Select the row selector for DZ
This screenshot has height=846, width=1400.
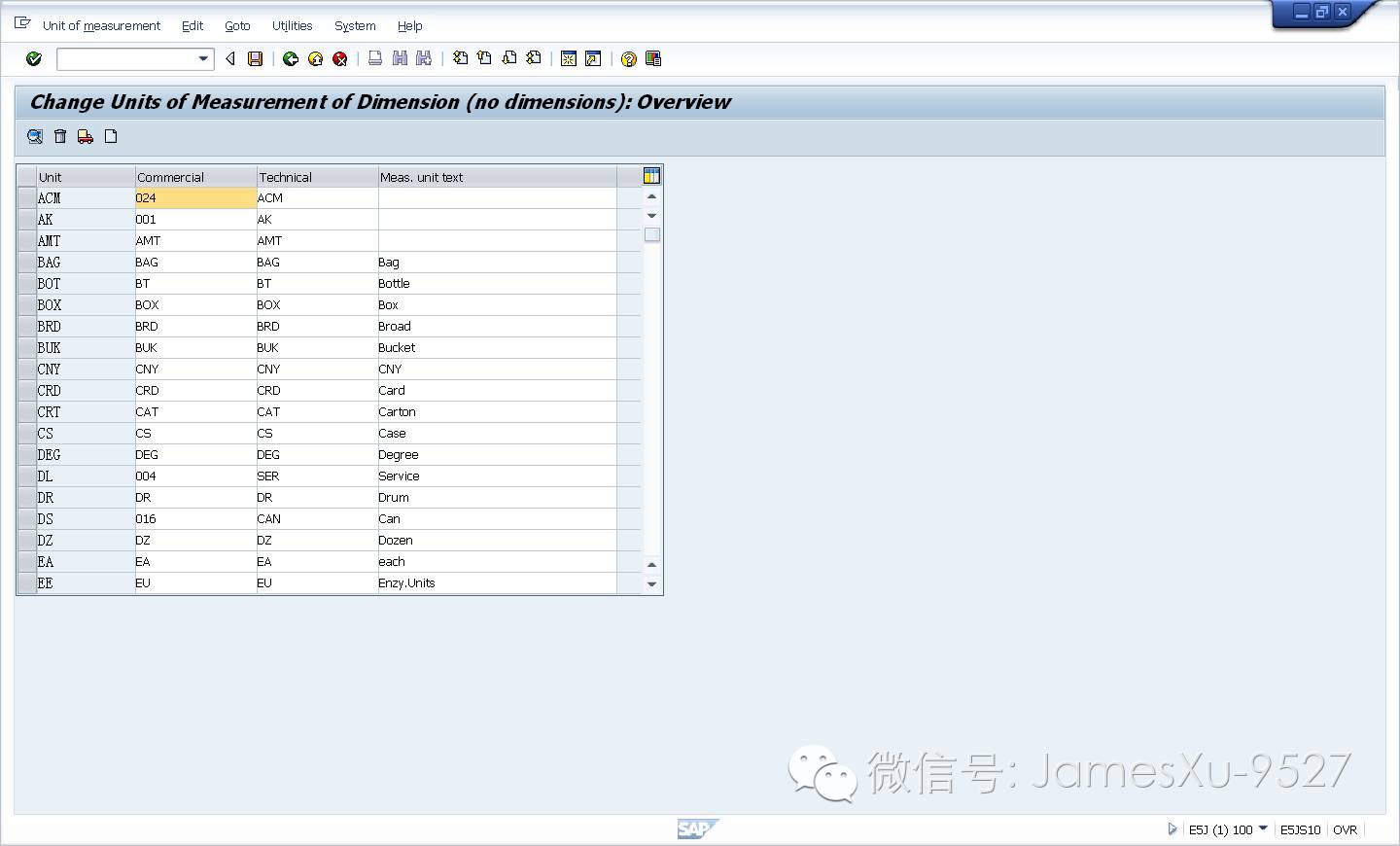click(x=26, y=540)
